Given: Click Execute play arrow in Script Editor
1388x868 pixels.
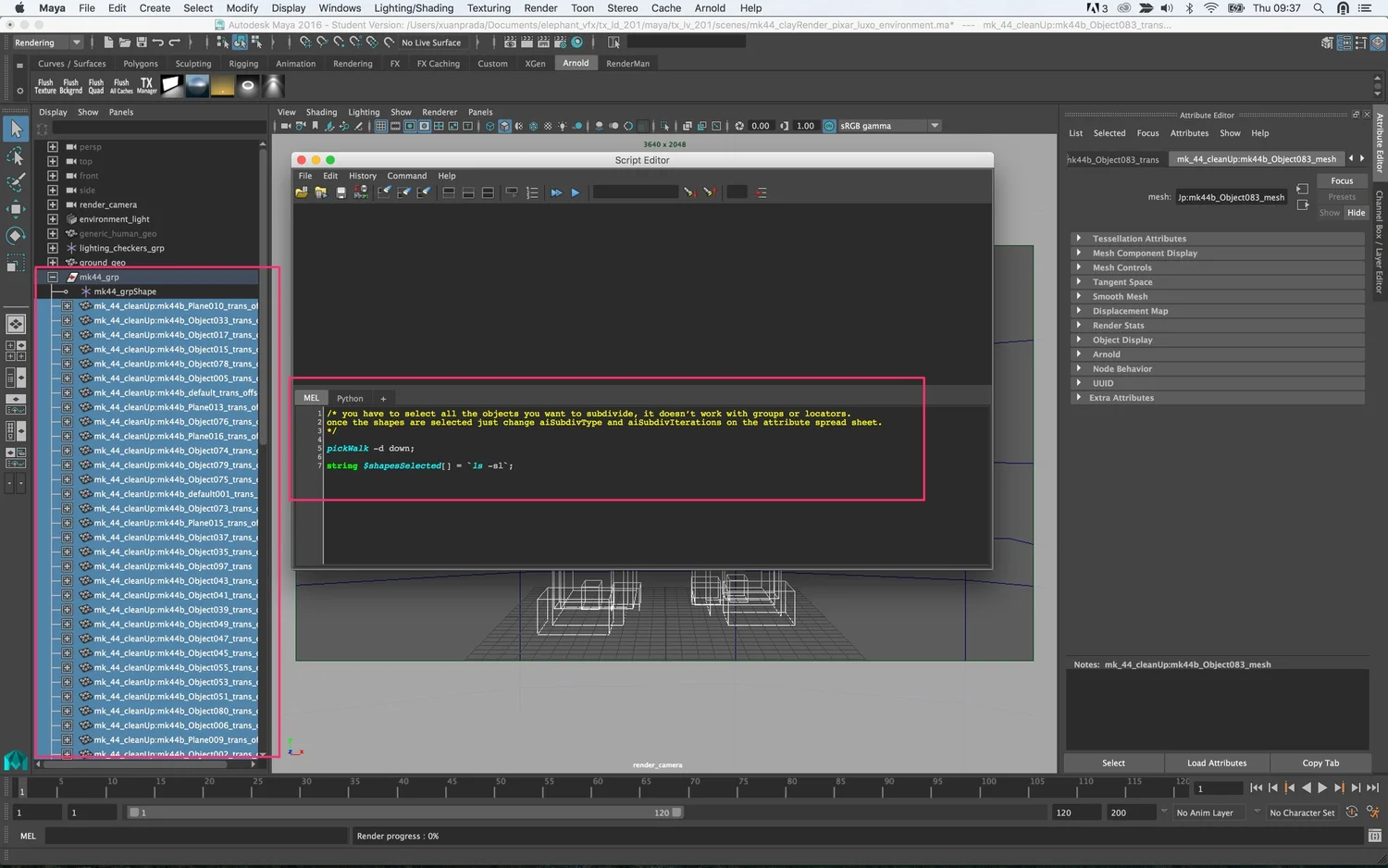Looking at the screenshot, I should 576,192.
